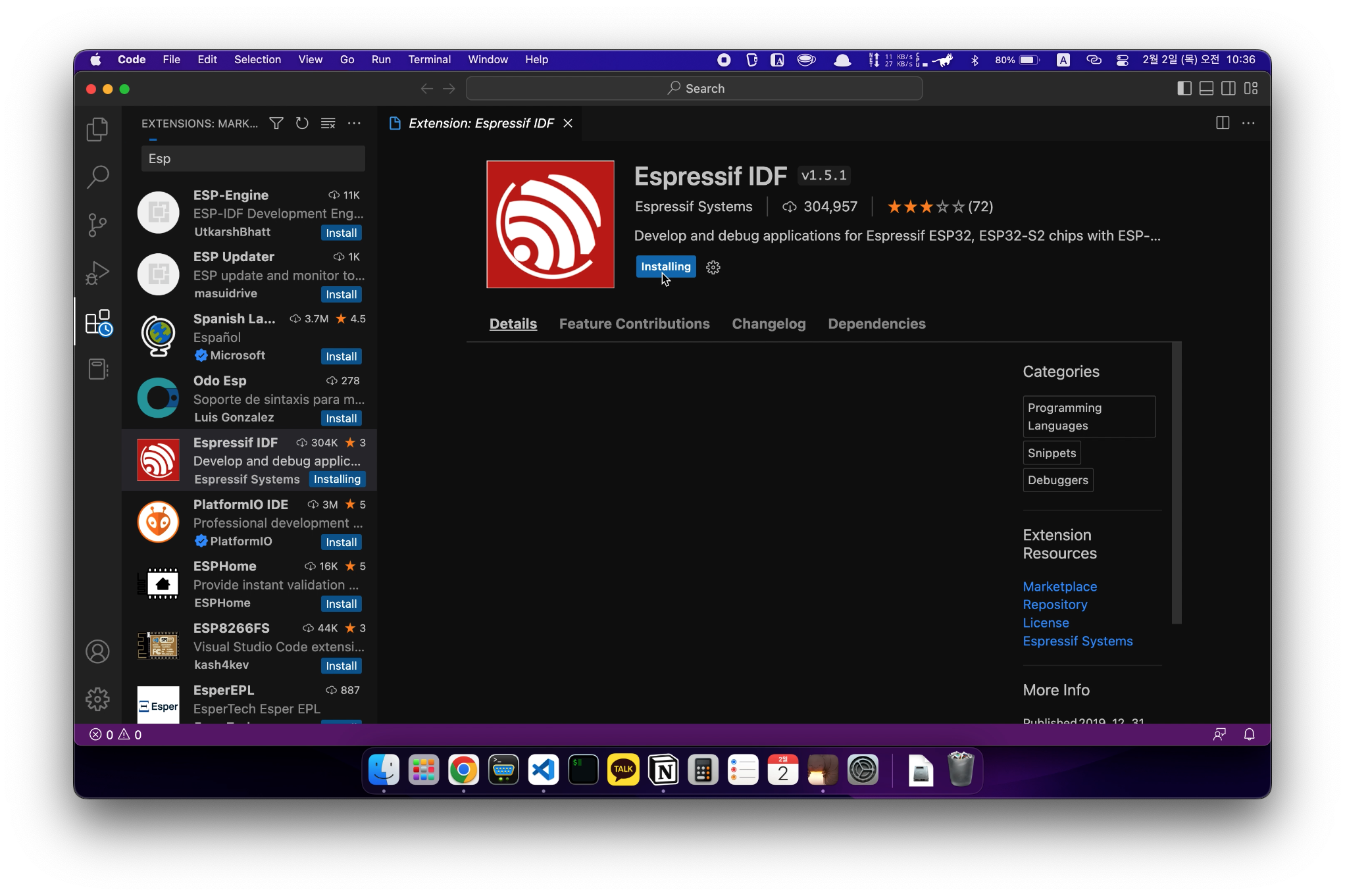Open Espressif IDF manage gear menu

click(713, 267)
